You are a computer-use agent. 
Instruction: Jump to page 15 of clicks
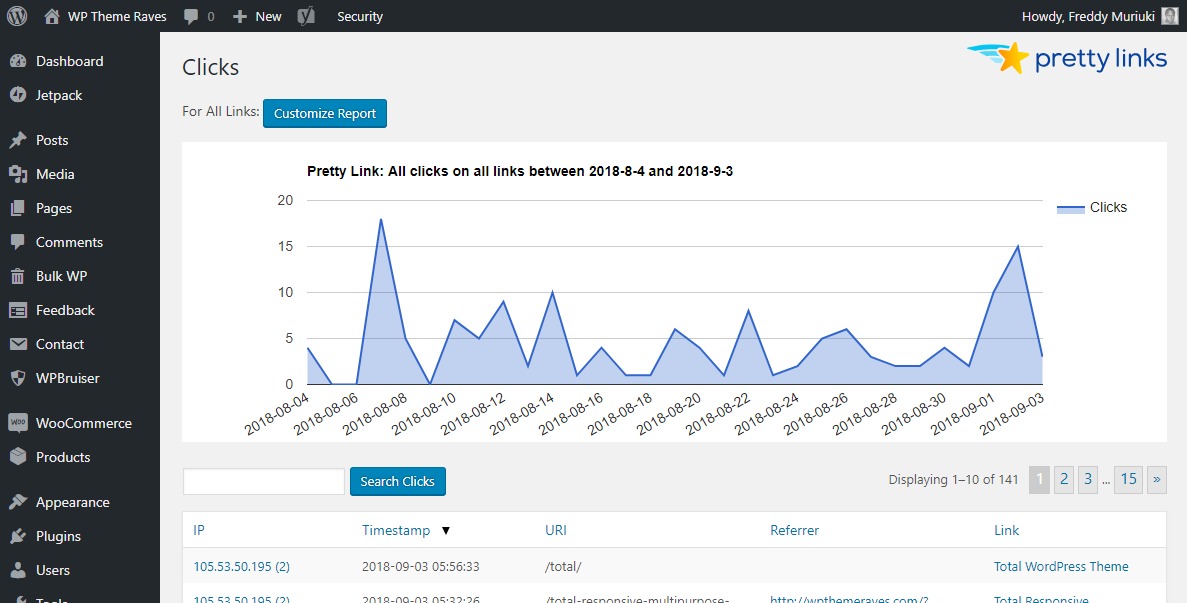click(1129, 479)
